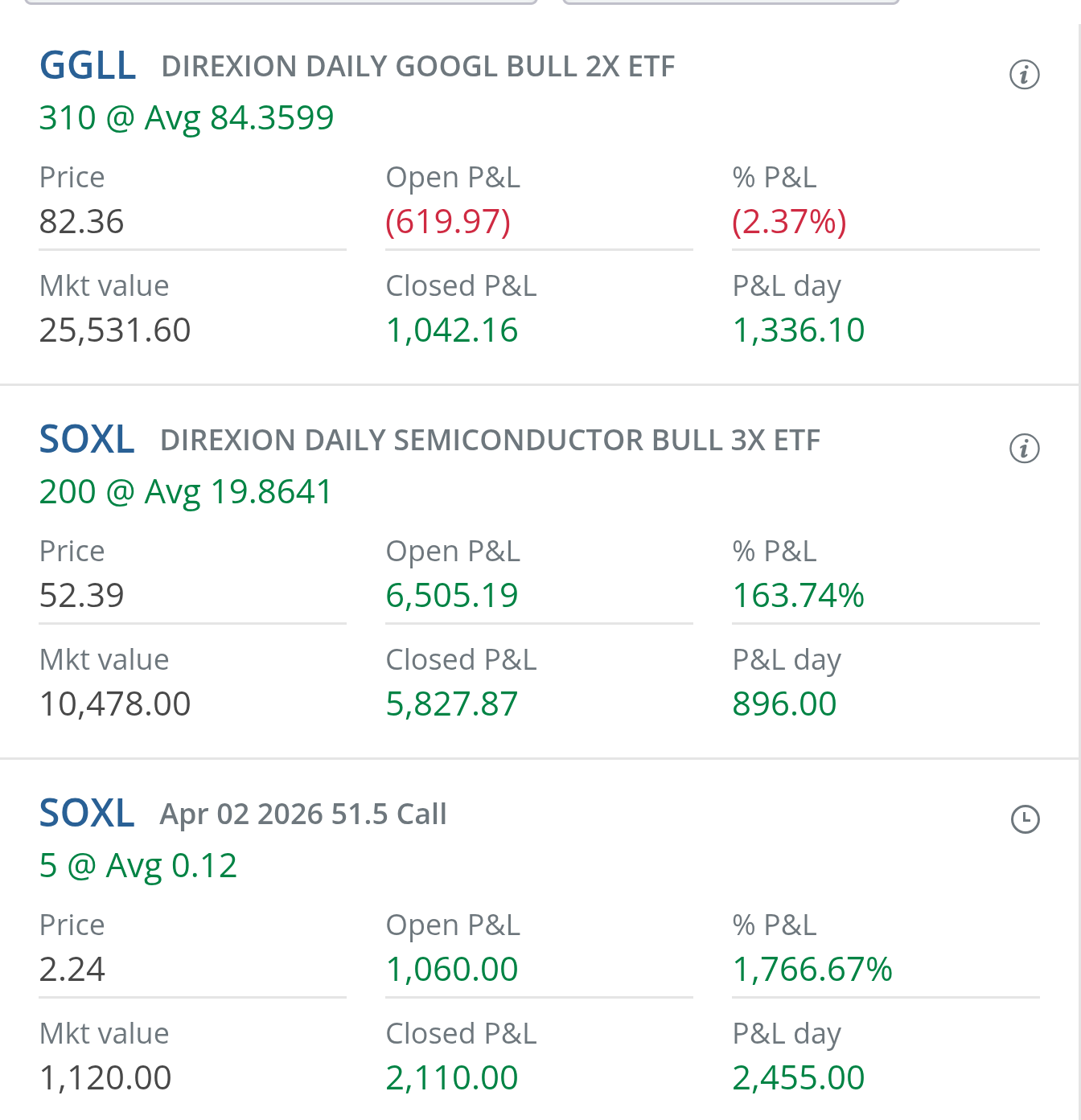
Task: Open SOXL ticker of Apr 02 Call
Action: pyautogui.click(x=87, y=814)
